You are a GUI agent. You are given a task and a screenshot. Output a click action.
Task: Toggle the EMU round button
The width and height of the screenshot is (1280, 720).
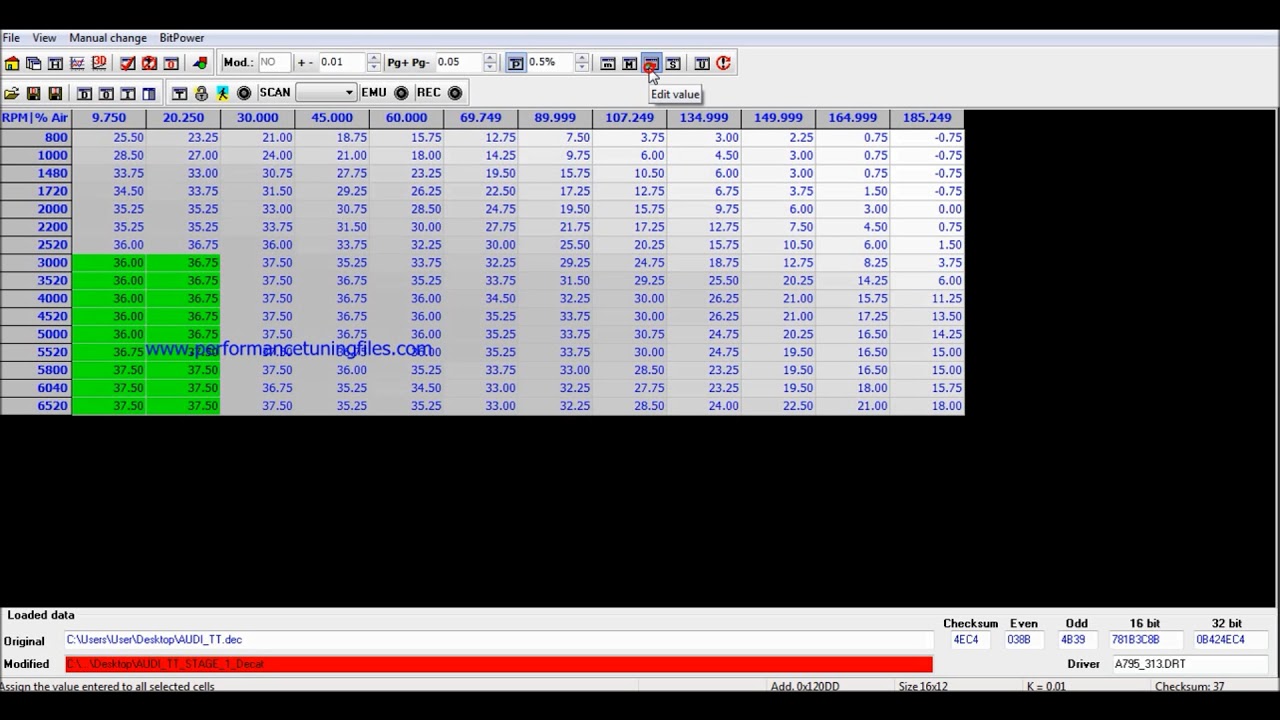pos(401,93)
